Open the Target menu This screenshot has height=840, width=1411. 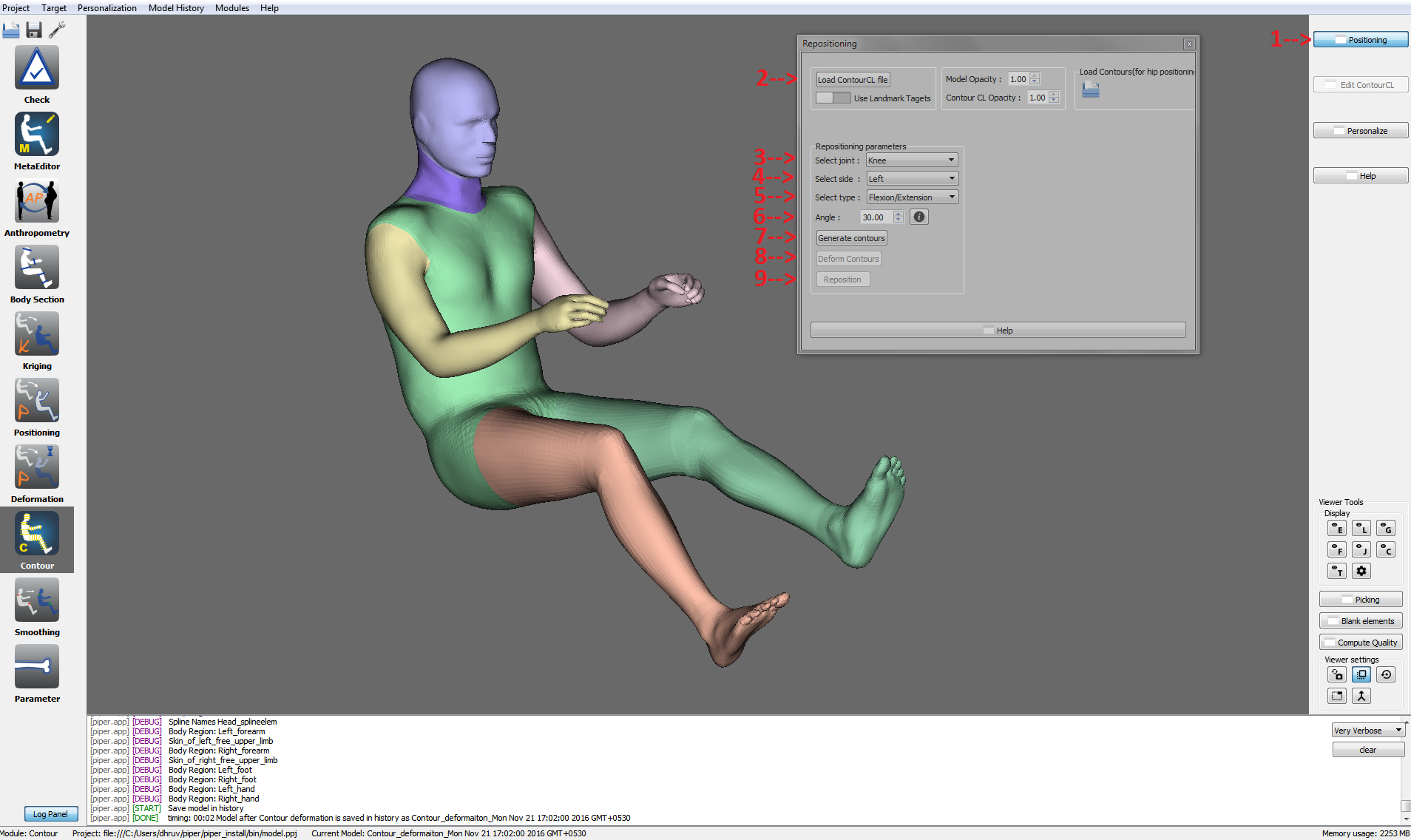[x=54, y=8]
